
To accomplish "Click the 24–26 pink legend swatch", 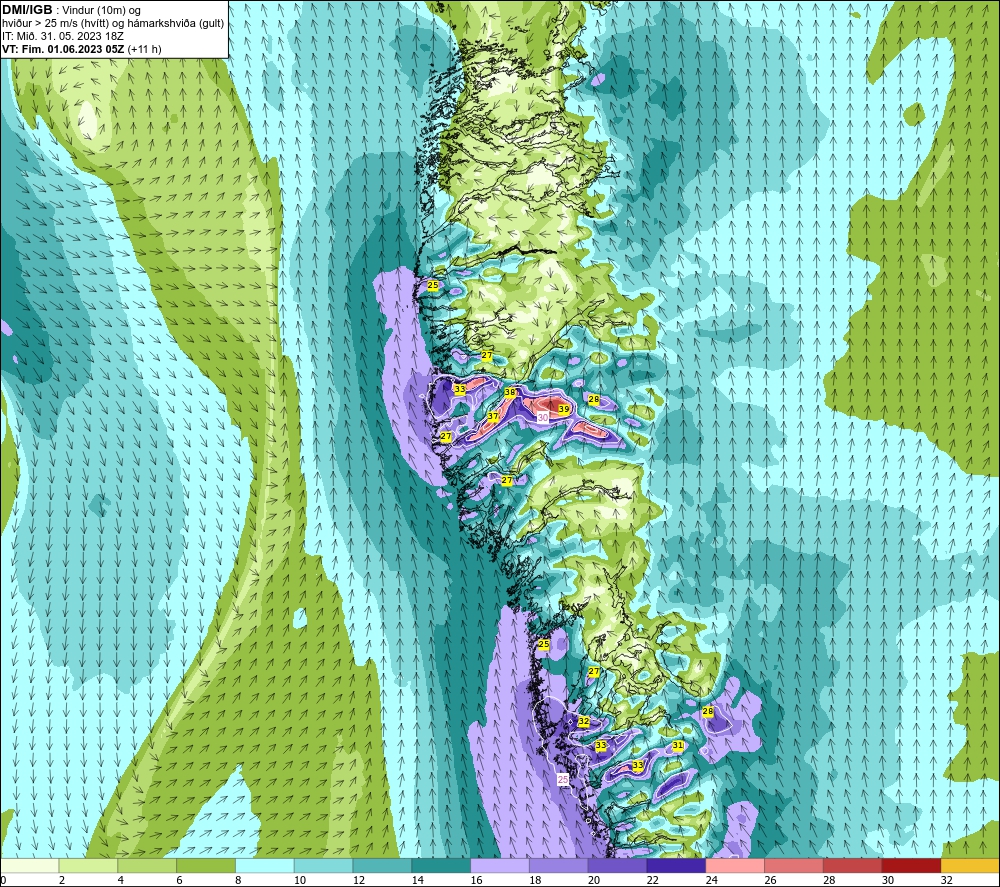I will 735,865.
